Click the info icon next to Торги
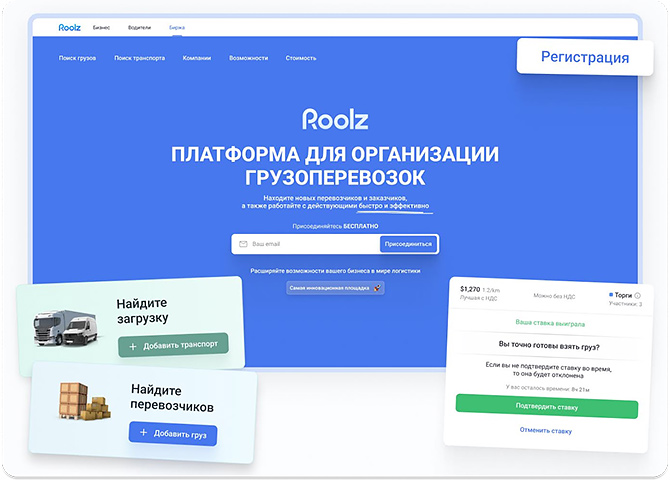 pos(638,296)
